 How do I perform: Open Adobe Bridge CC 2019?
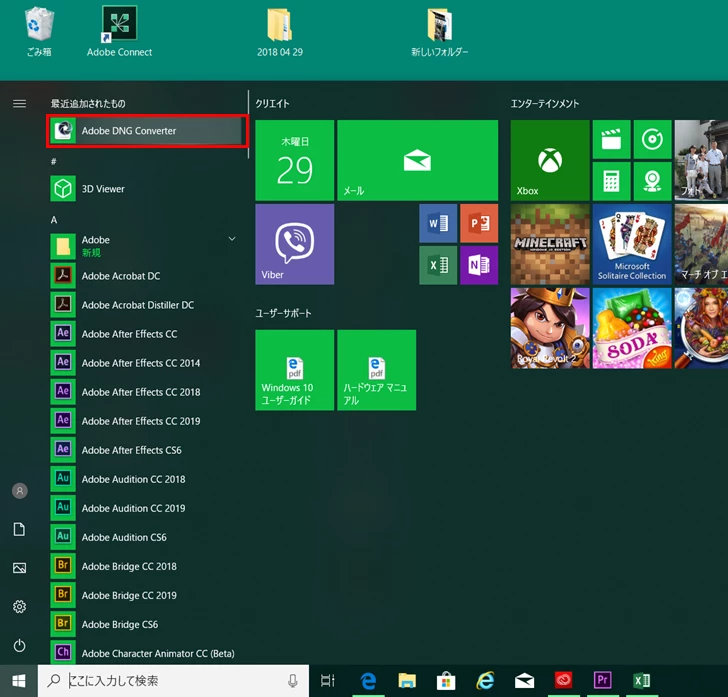[x=146, y=595]
